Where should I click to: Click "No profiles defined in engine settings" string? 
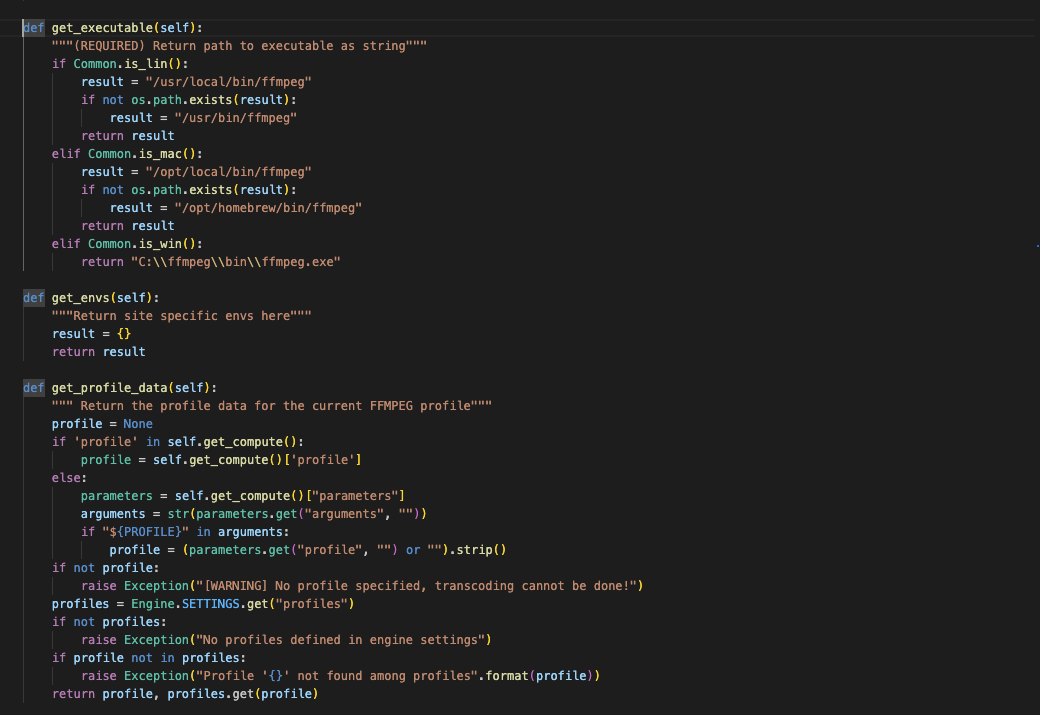point(341,640)
